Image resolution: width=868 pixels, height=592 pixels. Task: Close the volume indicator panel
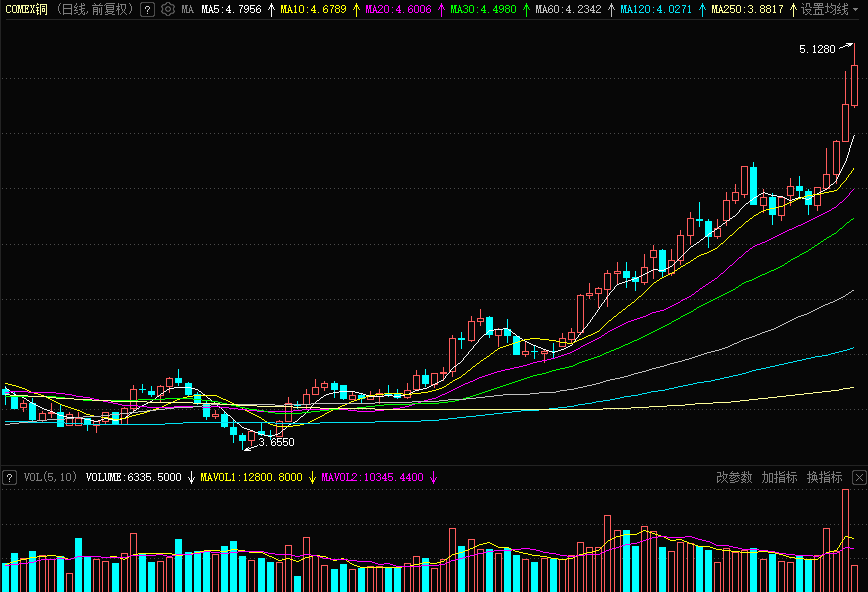click(858, 478)
